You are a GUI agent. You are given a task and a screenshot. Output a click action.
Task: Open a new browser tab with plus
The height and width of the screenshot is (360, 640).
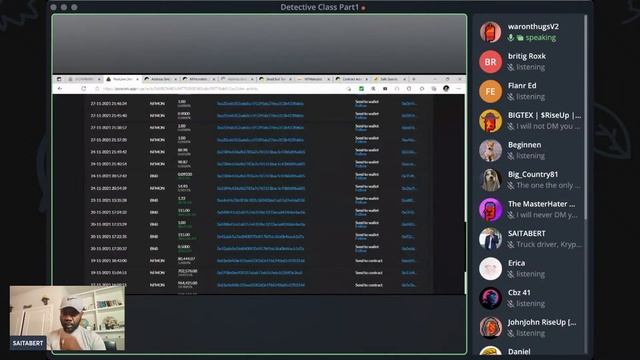point(413,79)
